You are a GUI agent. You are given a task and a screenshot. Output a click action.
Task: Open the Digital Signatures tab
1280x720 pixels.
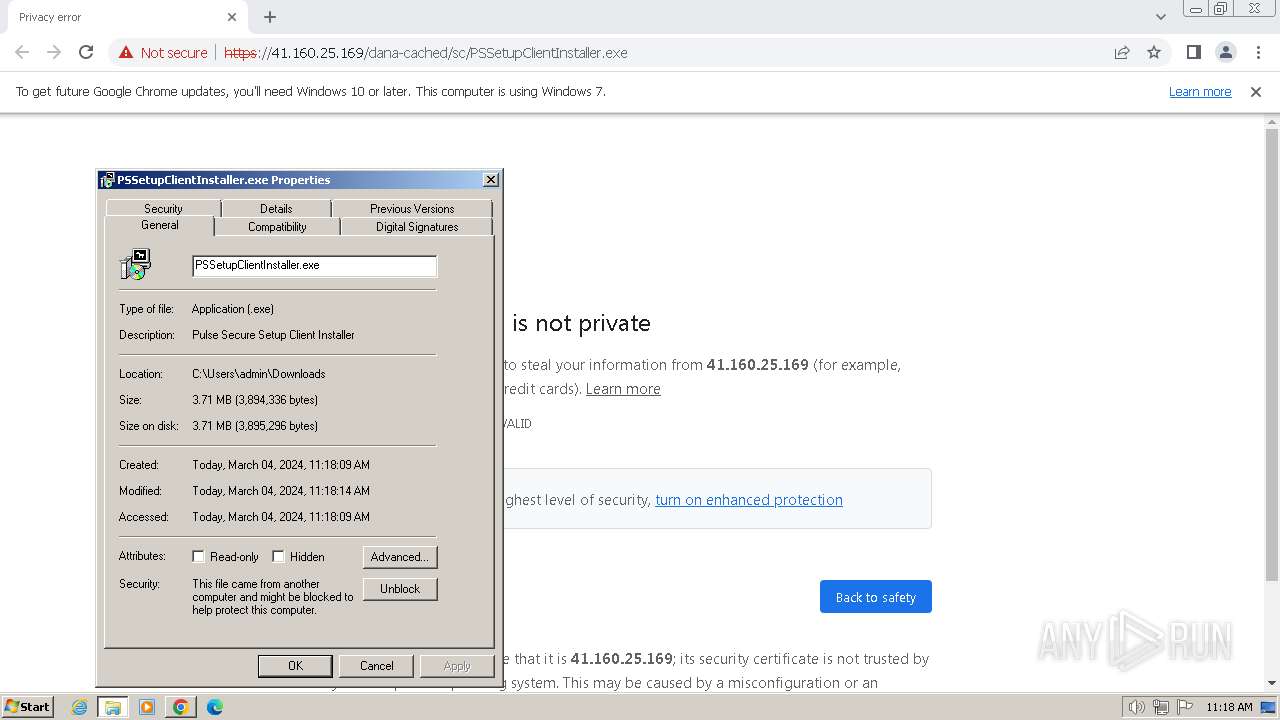pyautogui.click(x=417, y=227)
